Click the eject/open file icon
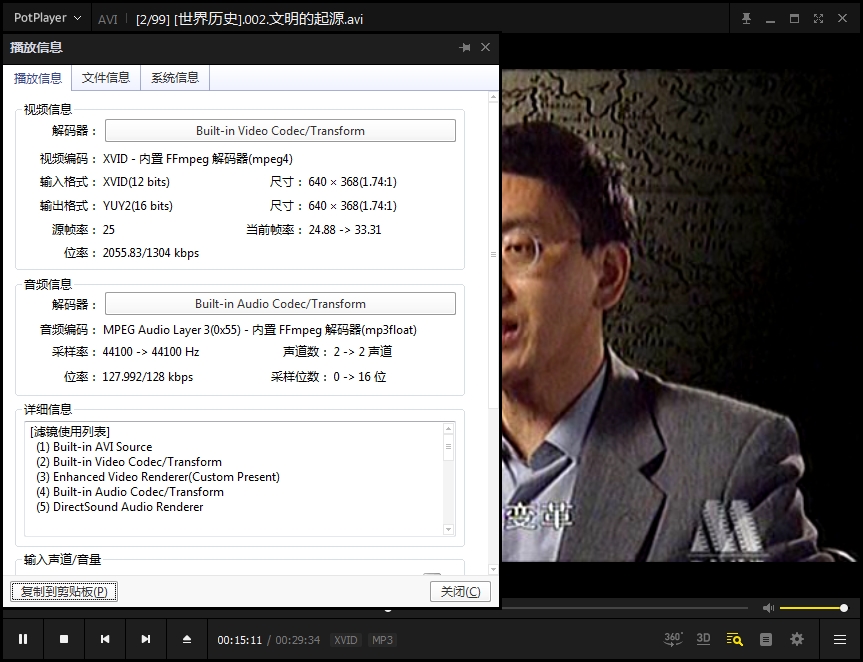This screenshot has height=662, width=863. (187, 639)
